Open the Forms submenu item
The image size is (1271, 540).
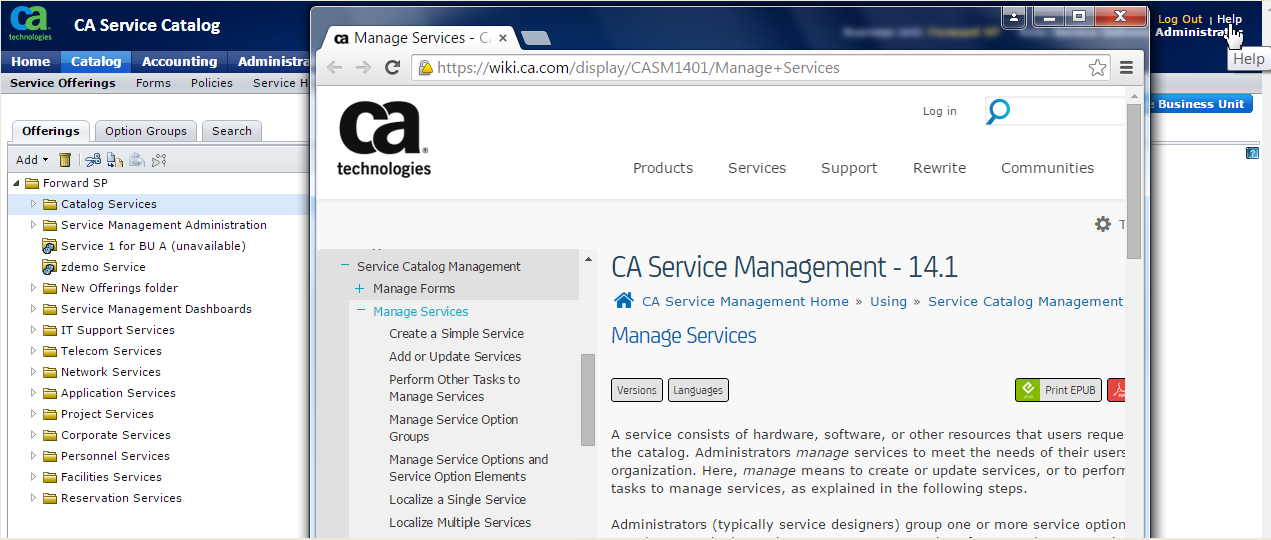(153, 83)
